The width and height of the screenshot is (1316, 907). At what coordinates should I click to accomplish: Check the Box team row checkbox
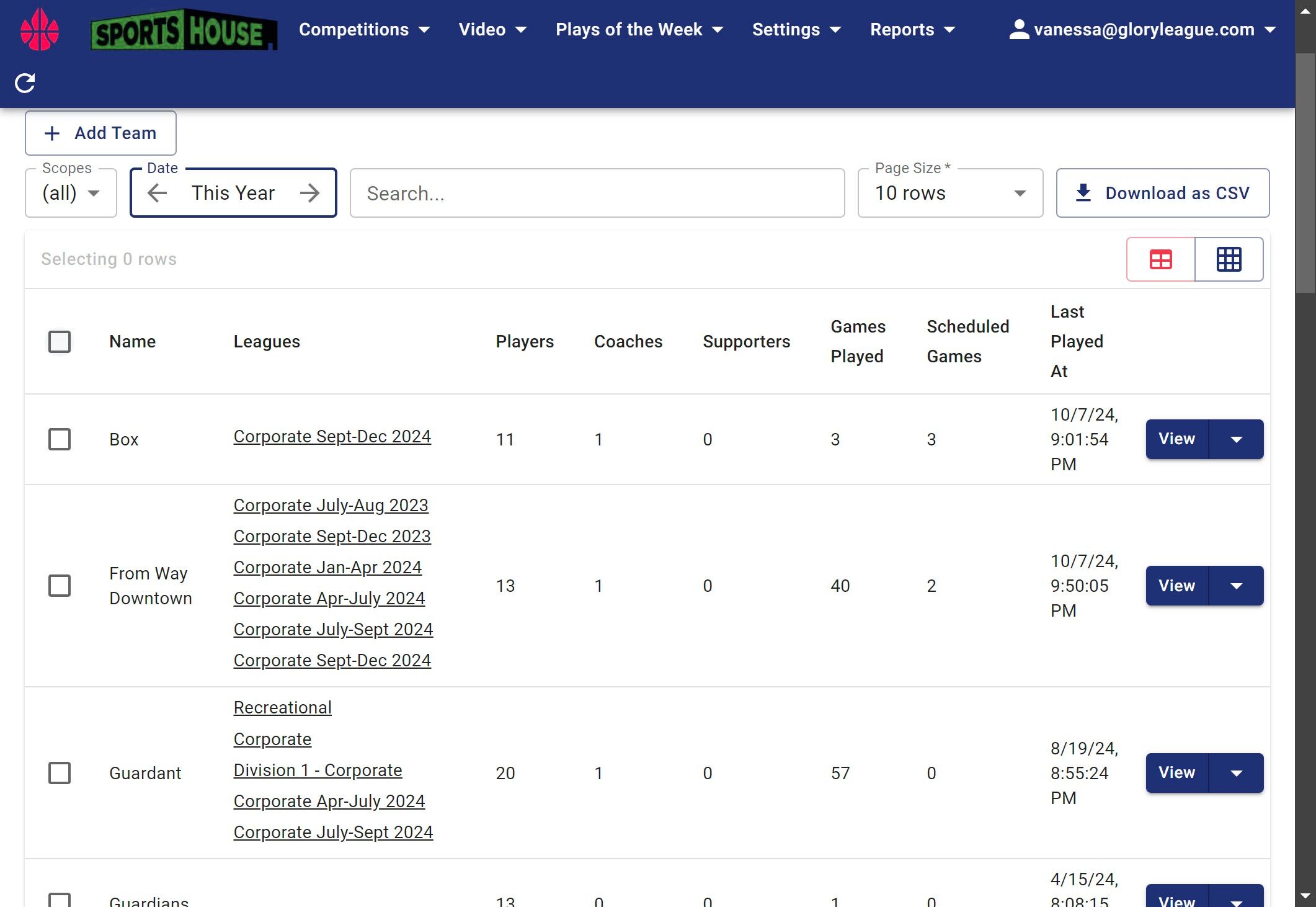pyautogui.click(x=60, y=439)
